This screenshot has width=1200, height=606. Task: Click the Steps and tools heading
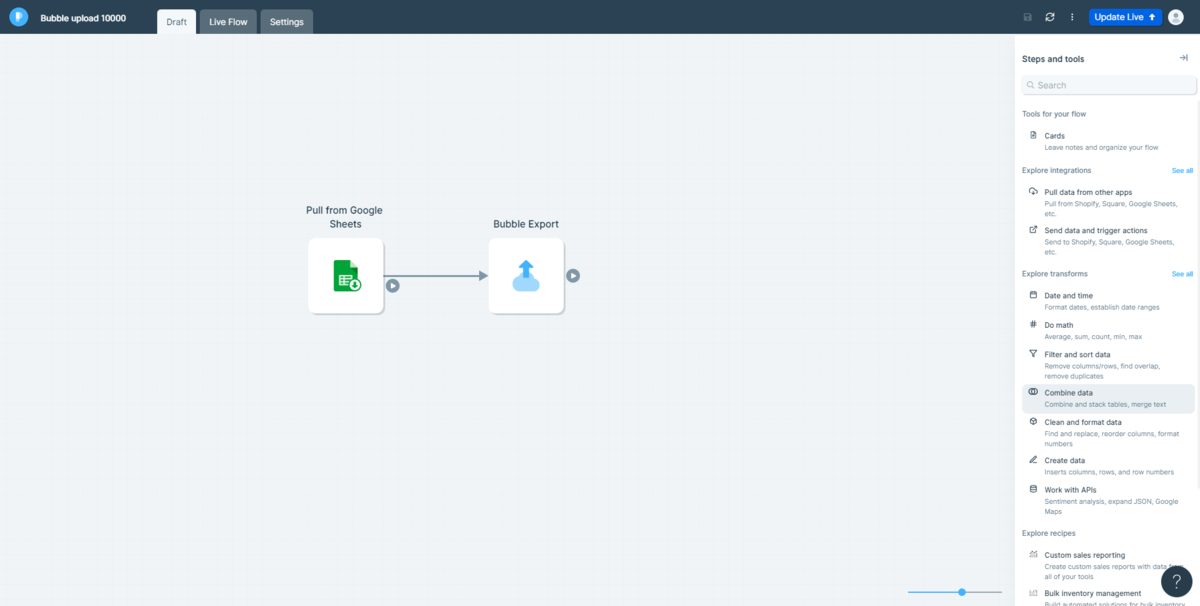[1053, 59]
